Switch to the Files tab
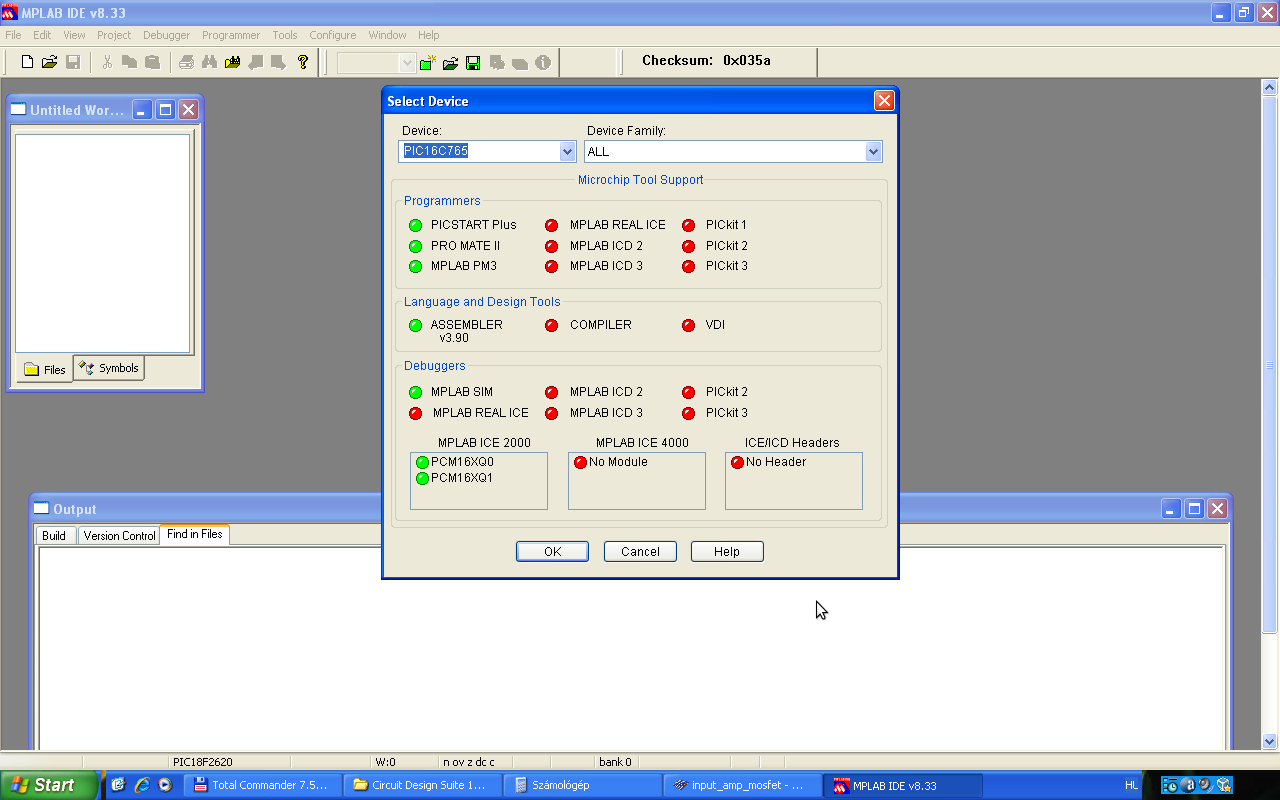This screenshot has height=800, width=1280. click(45, 369)
